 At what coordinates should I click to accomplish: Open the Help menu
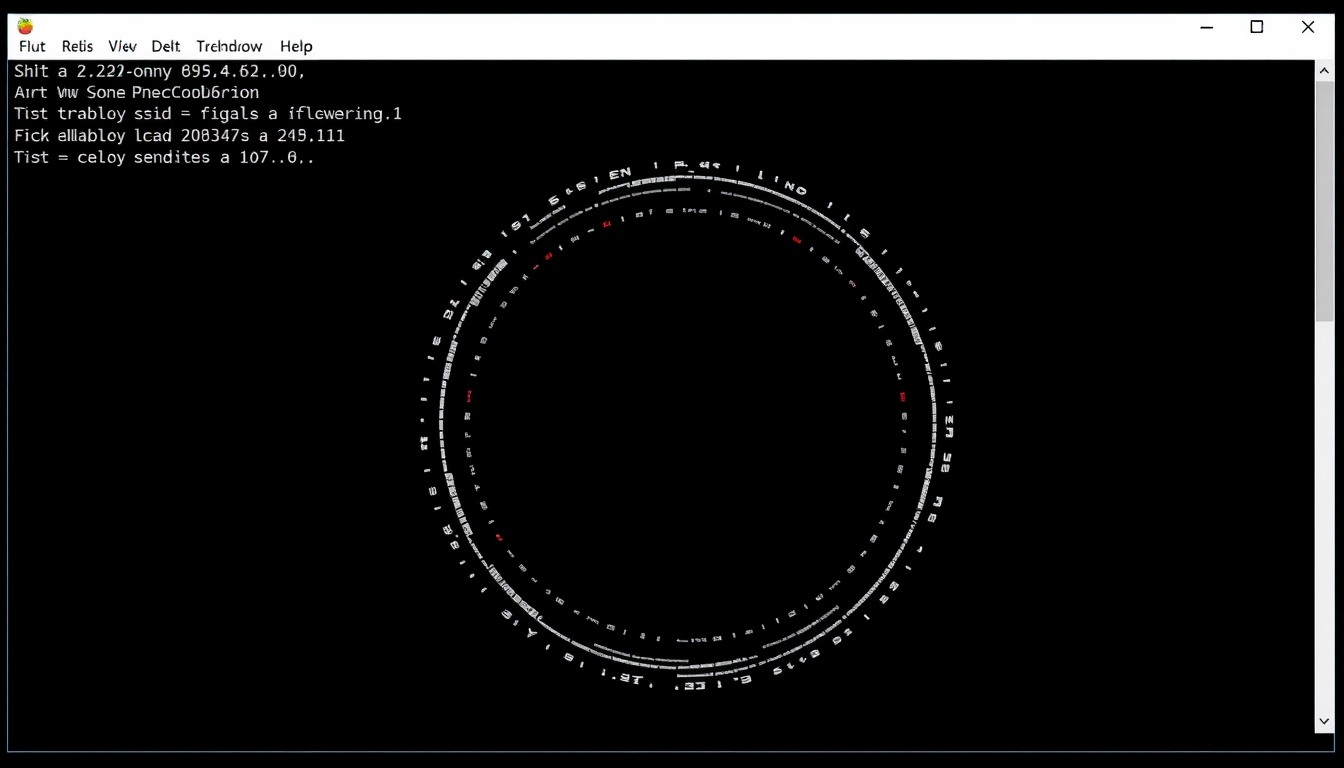[296, 46]
